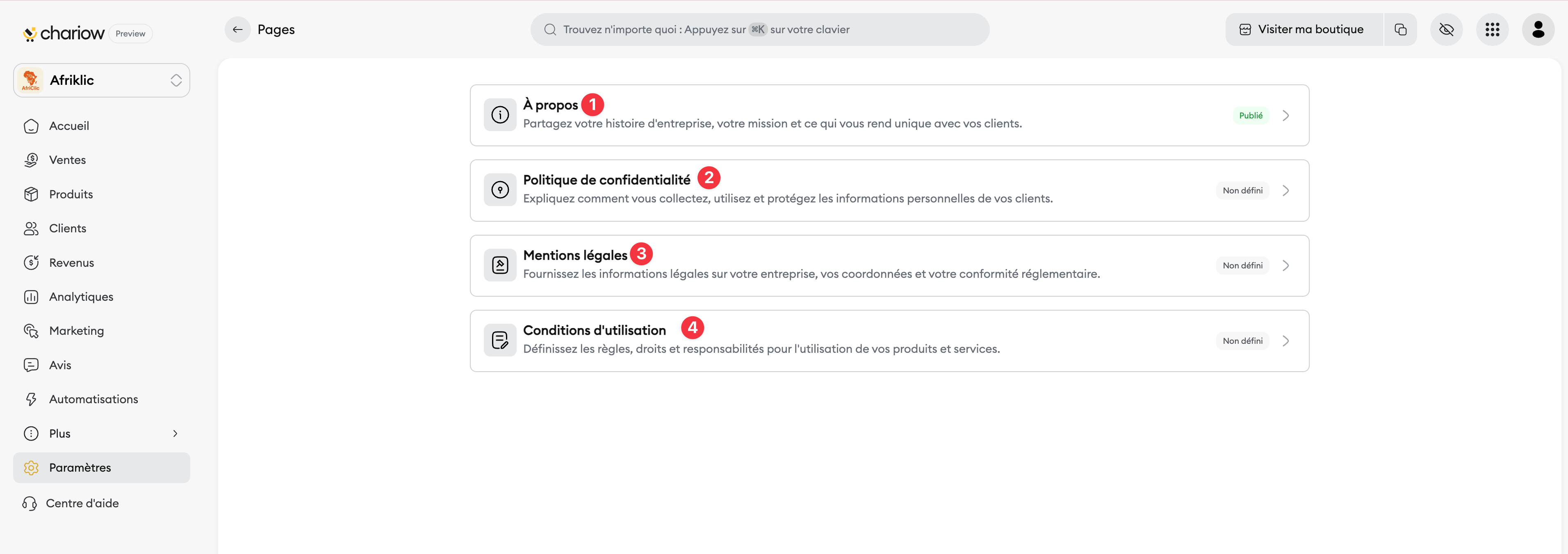The image size is (1568, 554).
Task: Select Paramètres in sidebar
Action: 102,468
